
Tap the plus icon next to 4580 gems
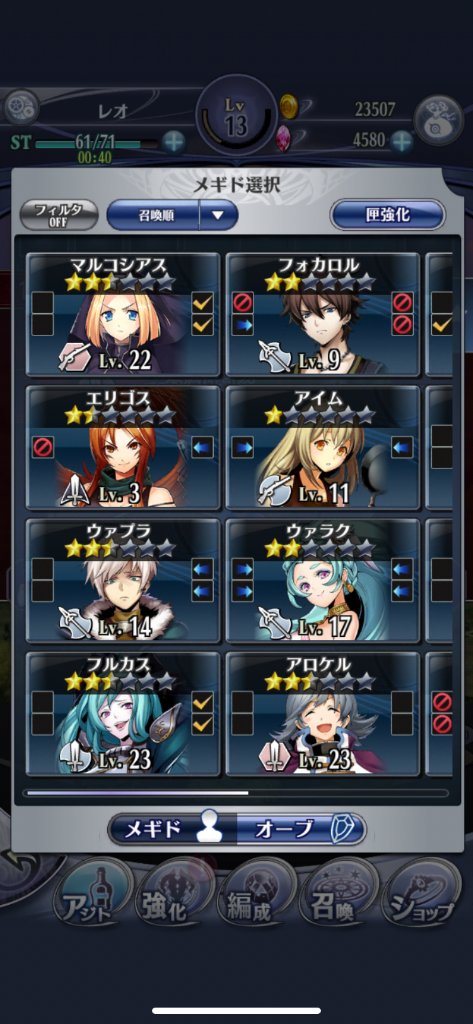tap(401, 140)
